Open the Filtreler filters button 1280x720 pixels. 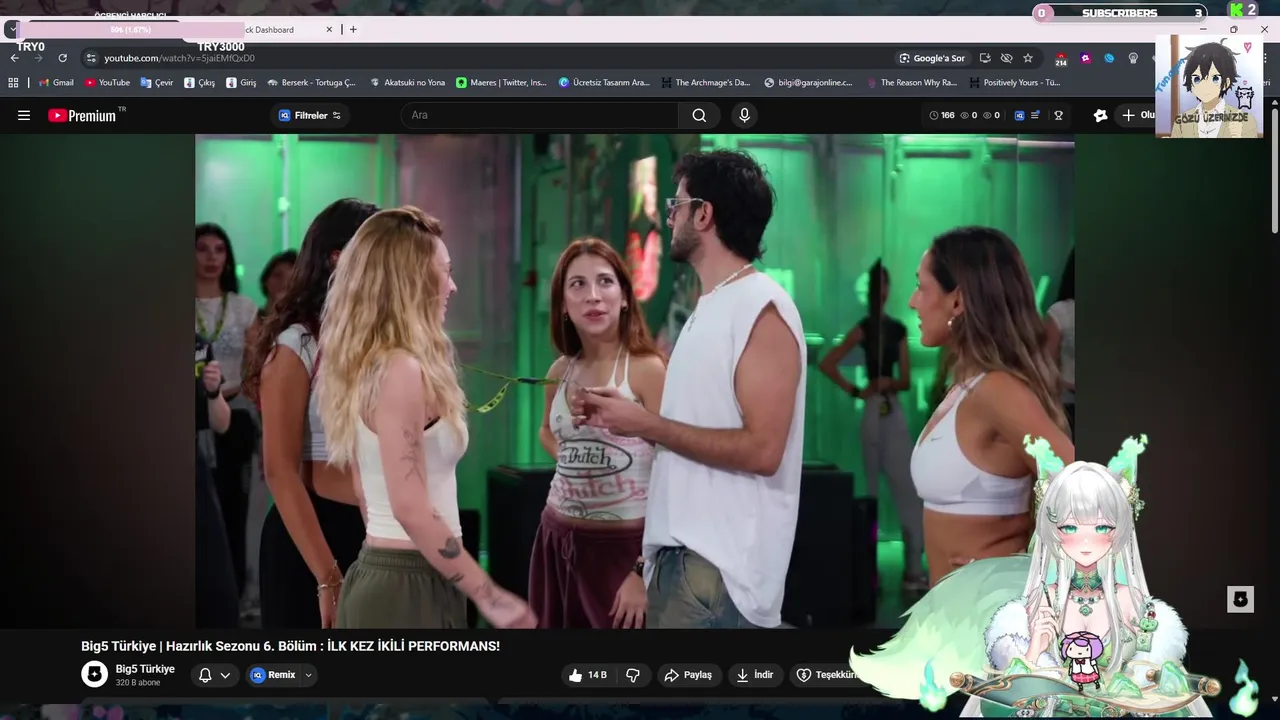(x=309, y=115)
